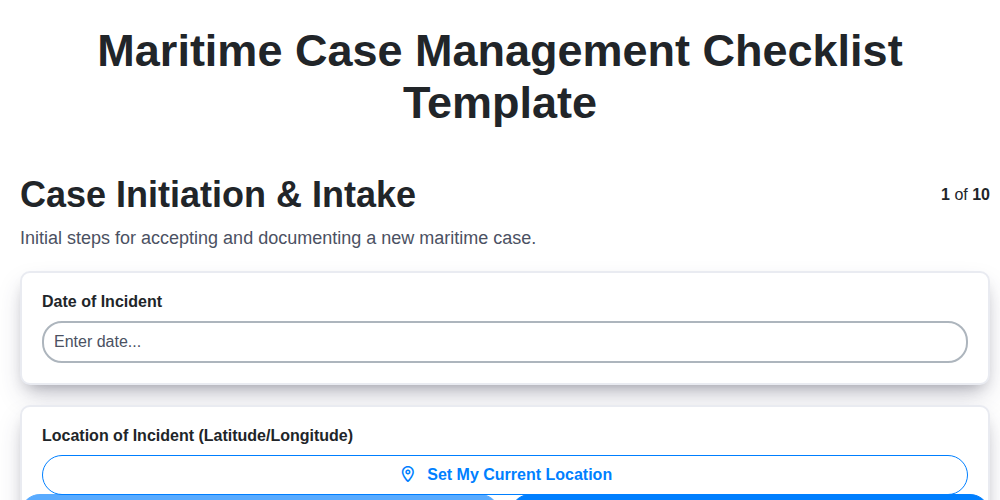Click the darker blue bottom-right button
The width and height of the screenshot is (1000, 500).
(750, 496)
